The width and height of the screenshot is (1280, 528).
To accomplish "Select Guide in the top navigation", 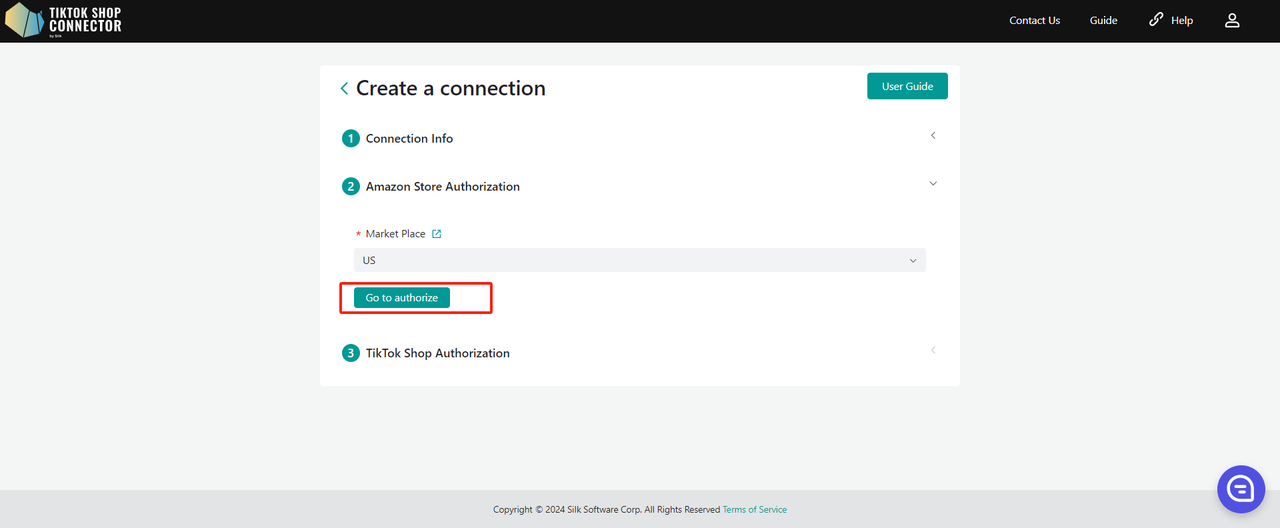I will click(x=1103, y=20).
